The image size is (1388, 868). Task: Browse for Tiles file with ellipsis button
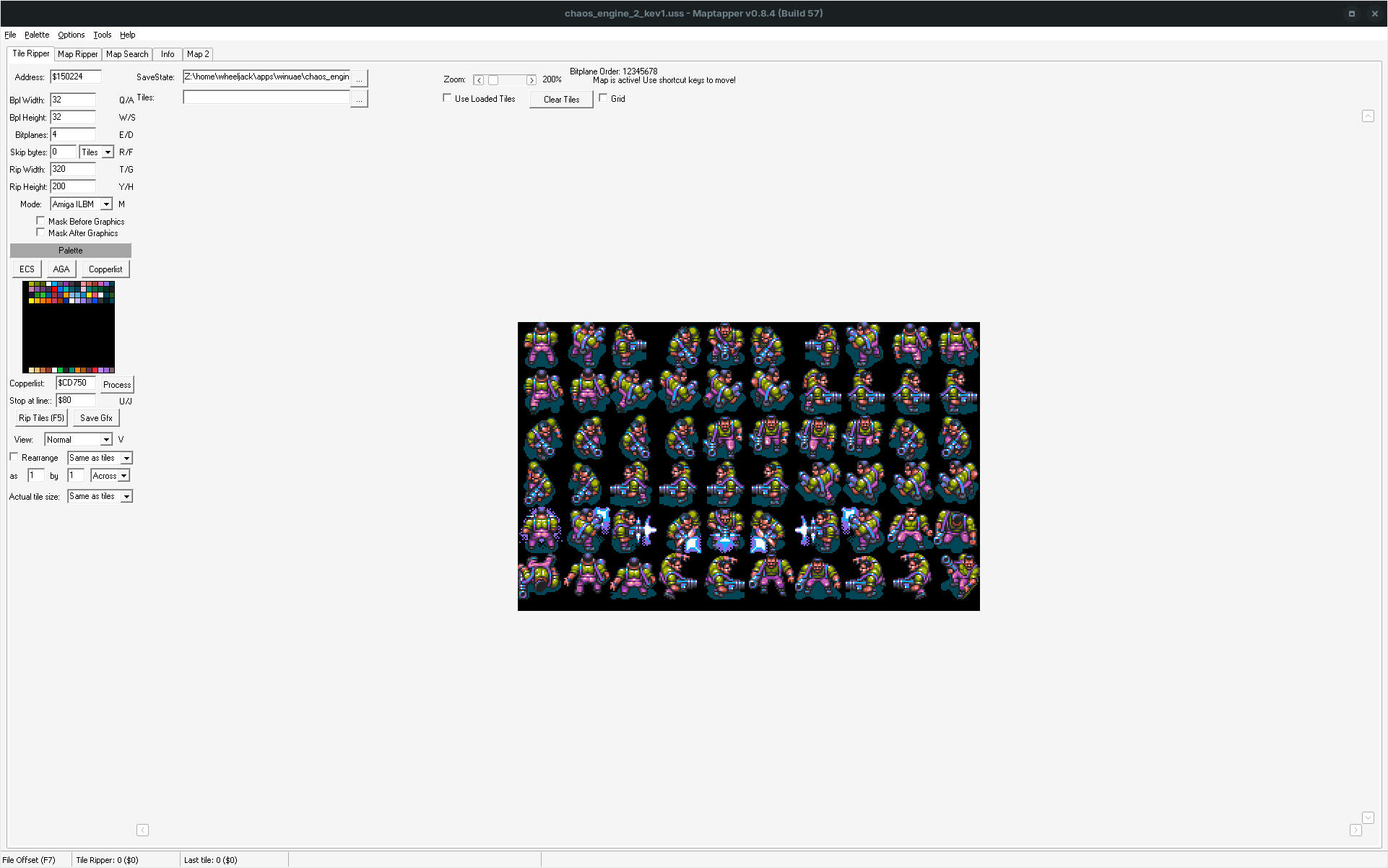359,99
